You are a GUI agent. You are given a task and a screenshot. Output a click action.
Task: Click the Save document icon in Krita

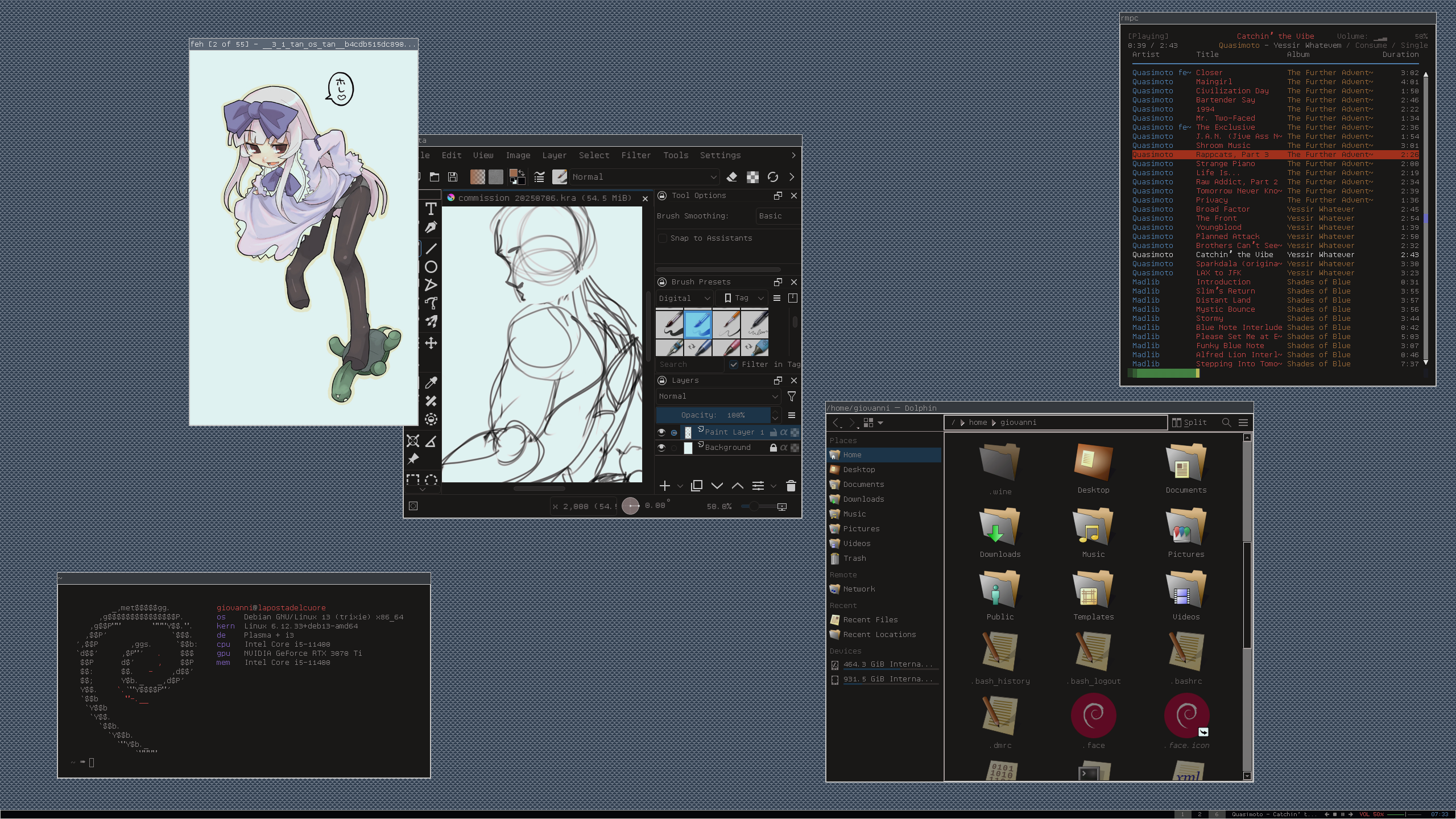[x=453, y=177]
